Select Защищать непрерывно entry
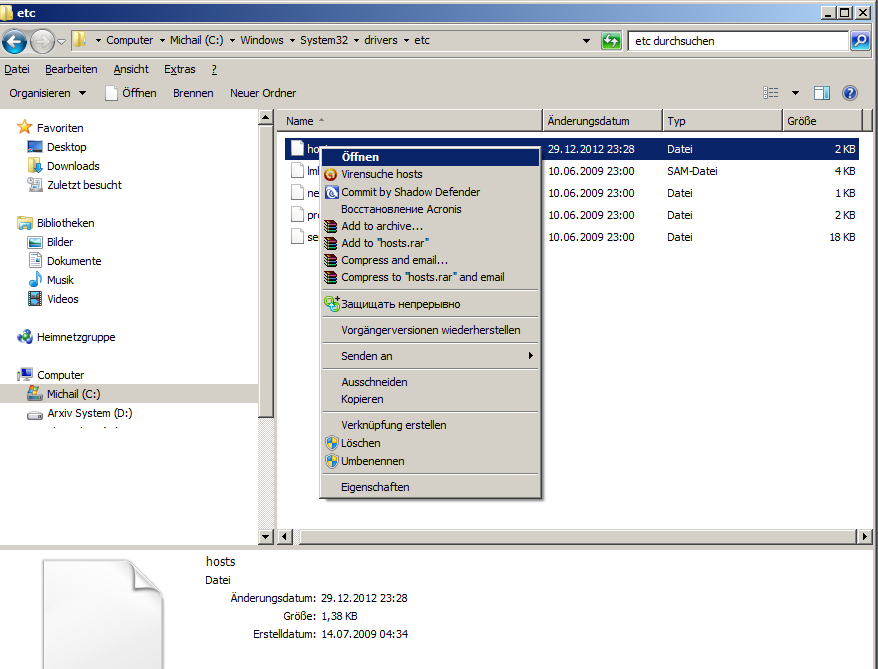This screenshot has height=669, width=878. [x=430, y=304]
